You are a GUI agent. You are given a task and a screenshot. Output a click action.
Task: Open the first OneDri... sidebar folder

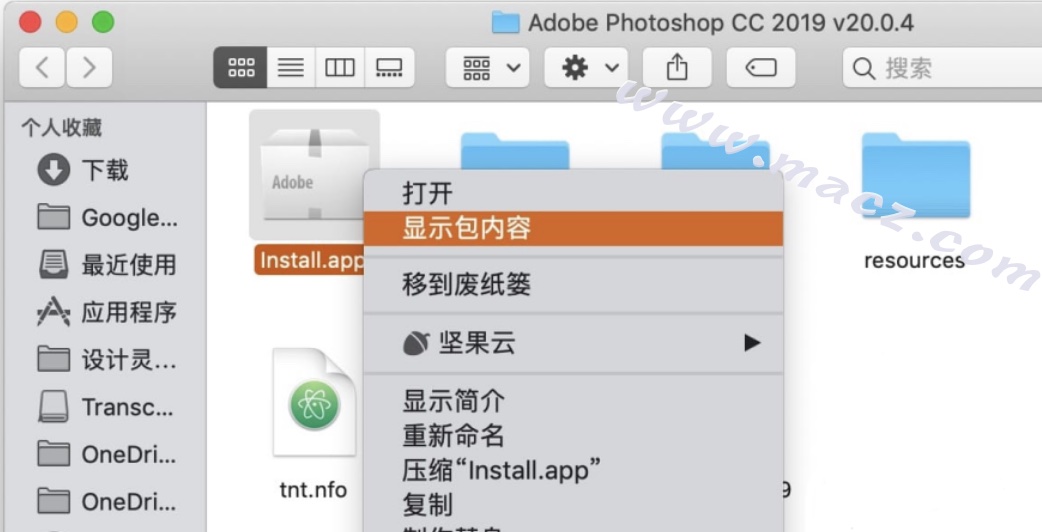coord(106,454)
